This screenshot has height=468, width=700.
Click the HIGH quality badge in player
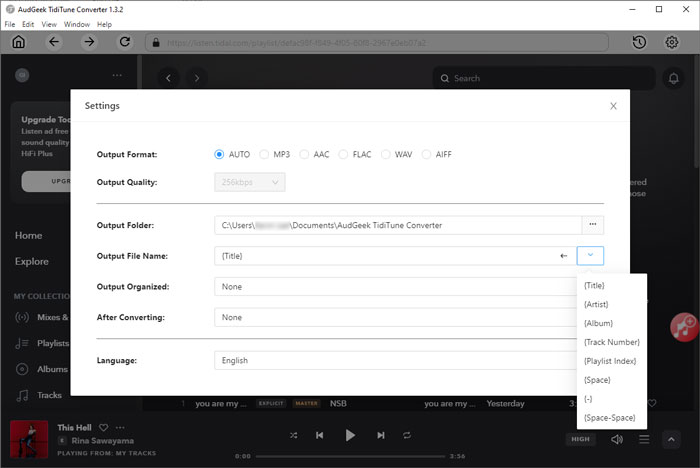coord(580,439)
